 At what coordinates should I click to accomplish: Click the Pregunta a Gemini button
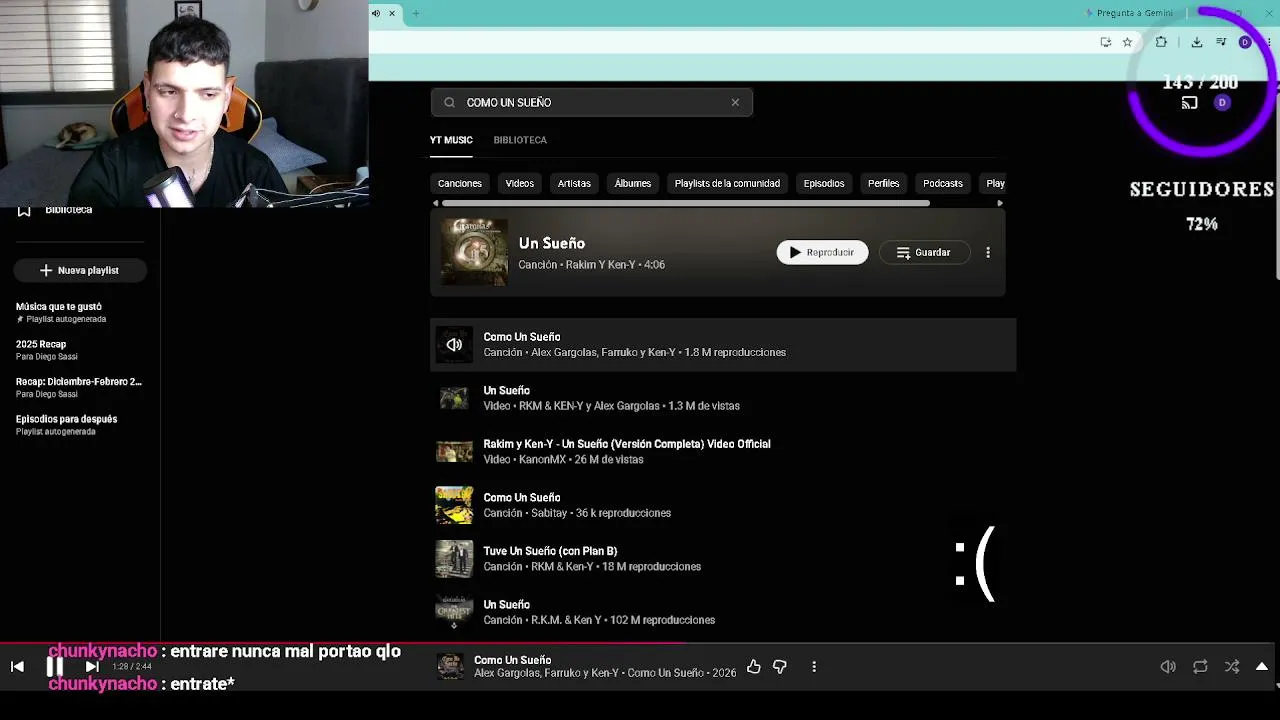(x=1129, y=13)
